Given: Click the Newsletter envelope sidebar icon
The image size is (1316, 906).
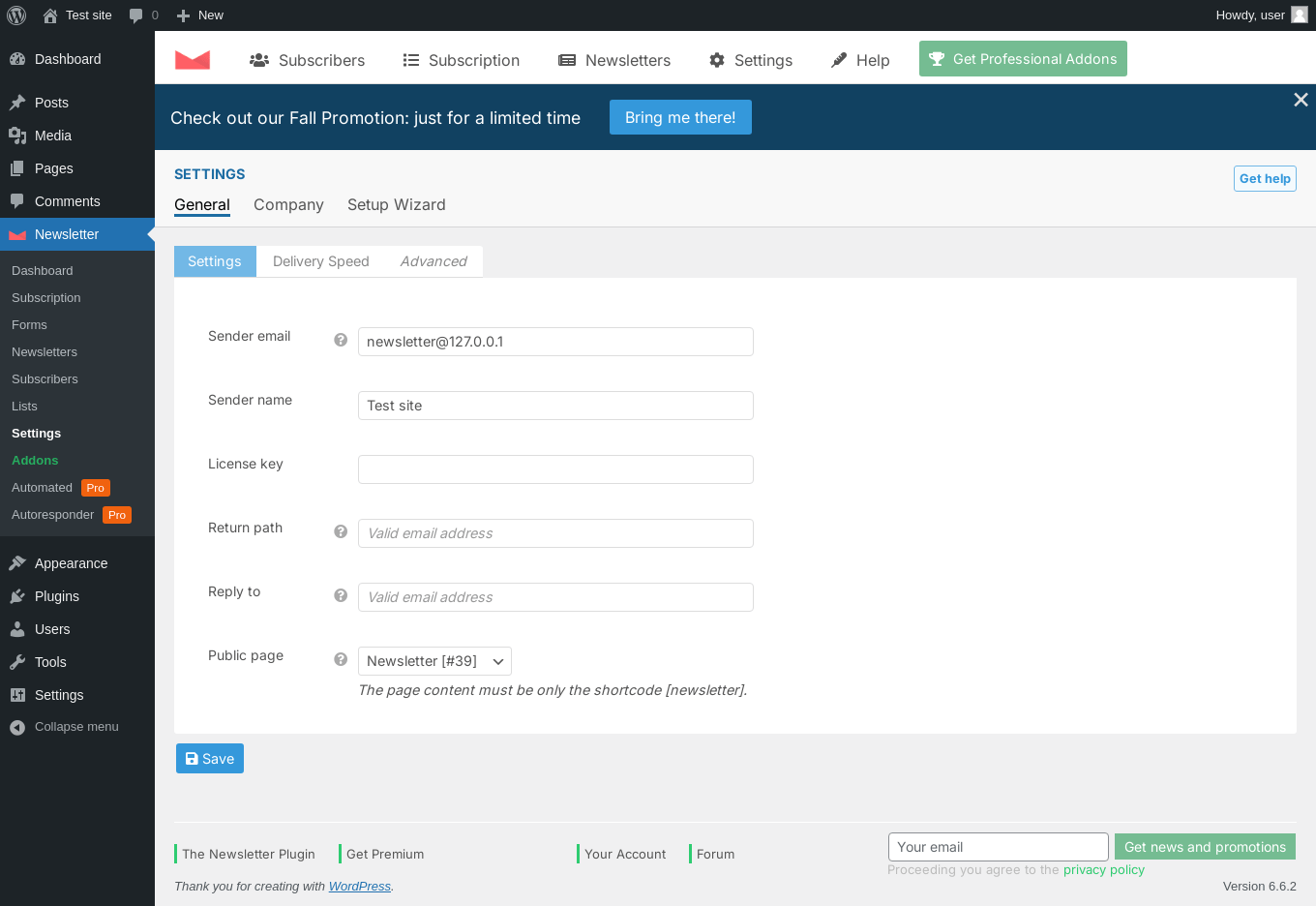Looking at the screenshot, I should [17, 234].
